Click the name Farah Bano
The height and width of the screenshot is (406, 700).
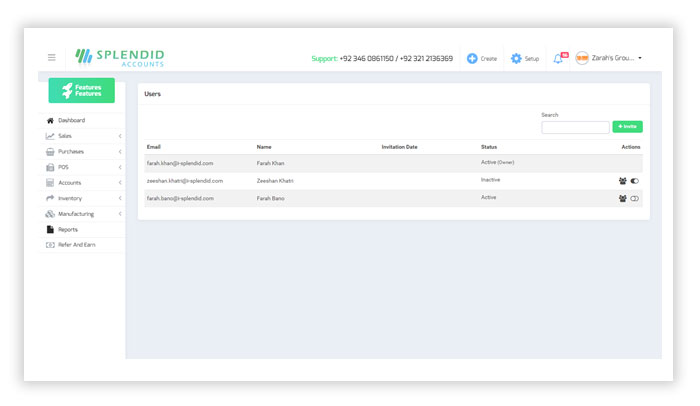click(x=271, y=198)
